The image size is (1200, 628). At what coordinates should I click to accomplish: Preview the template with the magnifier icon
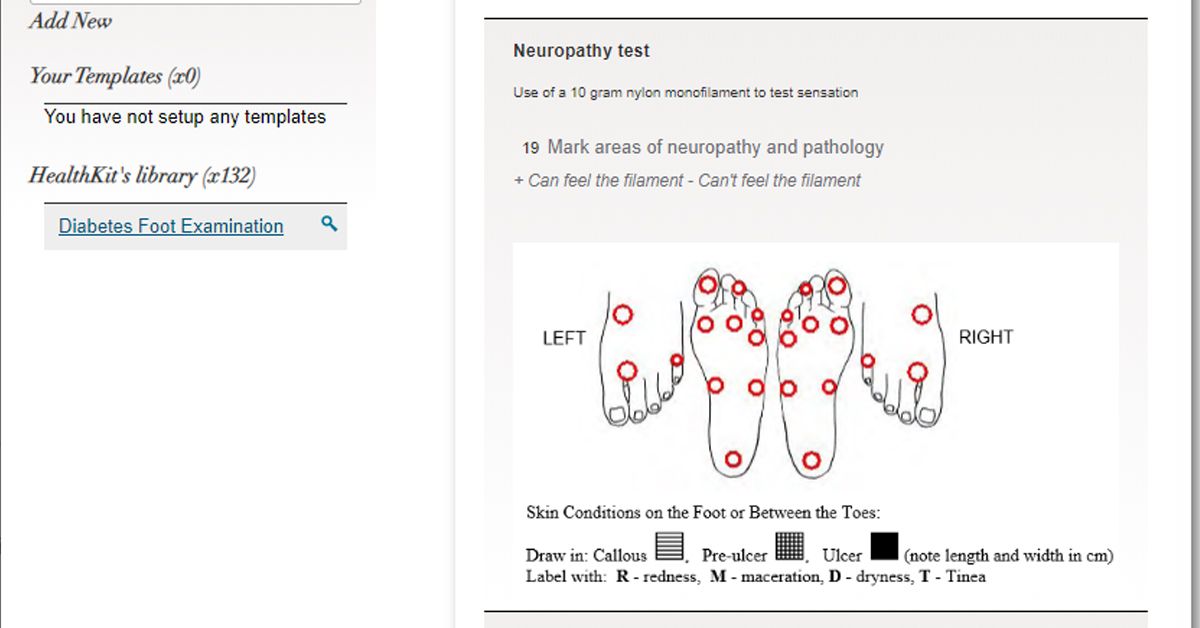click(x=329, y=224)
